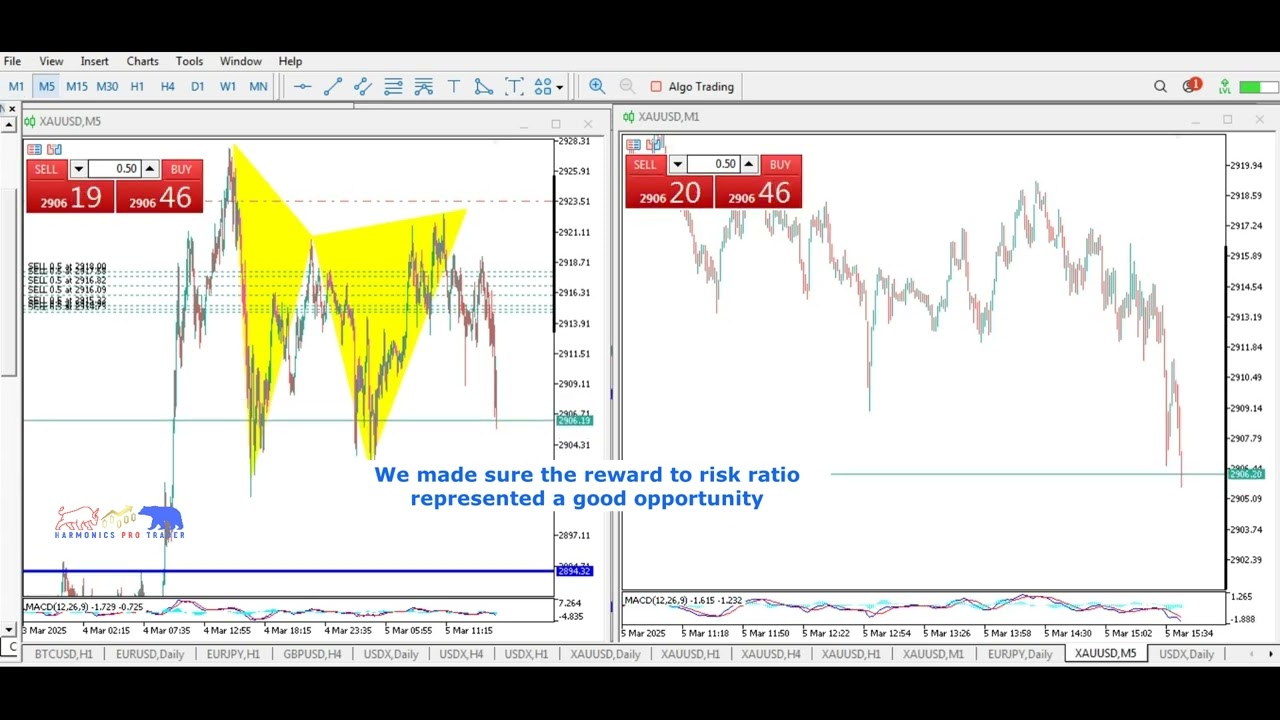Expand the shapes palette dropdown arrow

[x=560, y=87]
